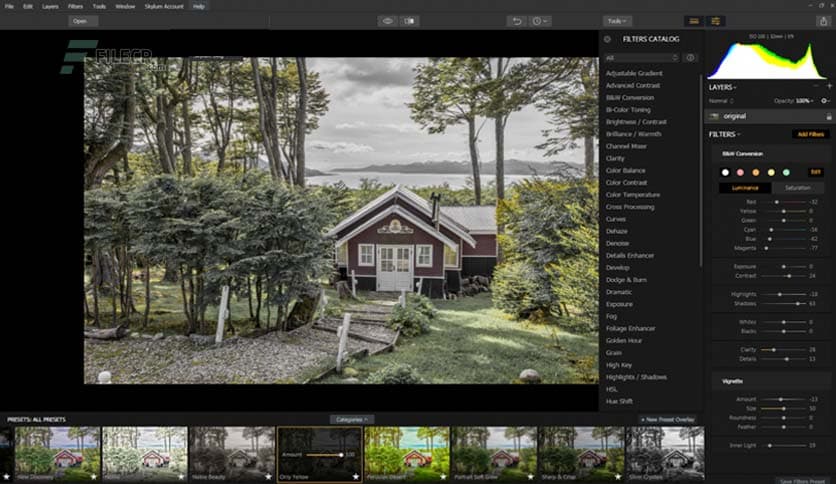Screen dimensions: 836x484
Task: Select the white color filter swatch
Action: pos(725,172)
